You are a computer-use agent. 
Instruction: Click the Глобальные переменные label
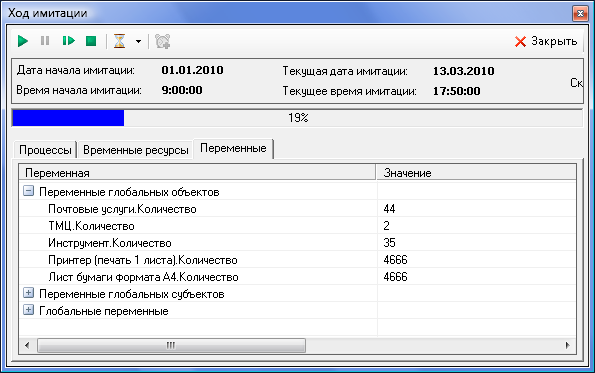104,311
